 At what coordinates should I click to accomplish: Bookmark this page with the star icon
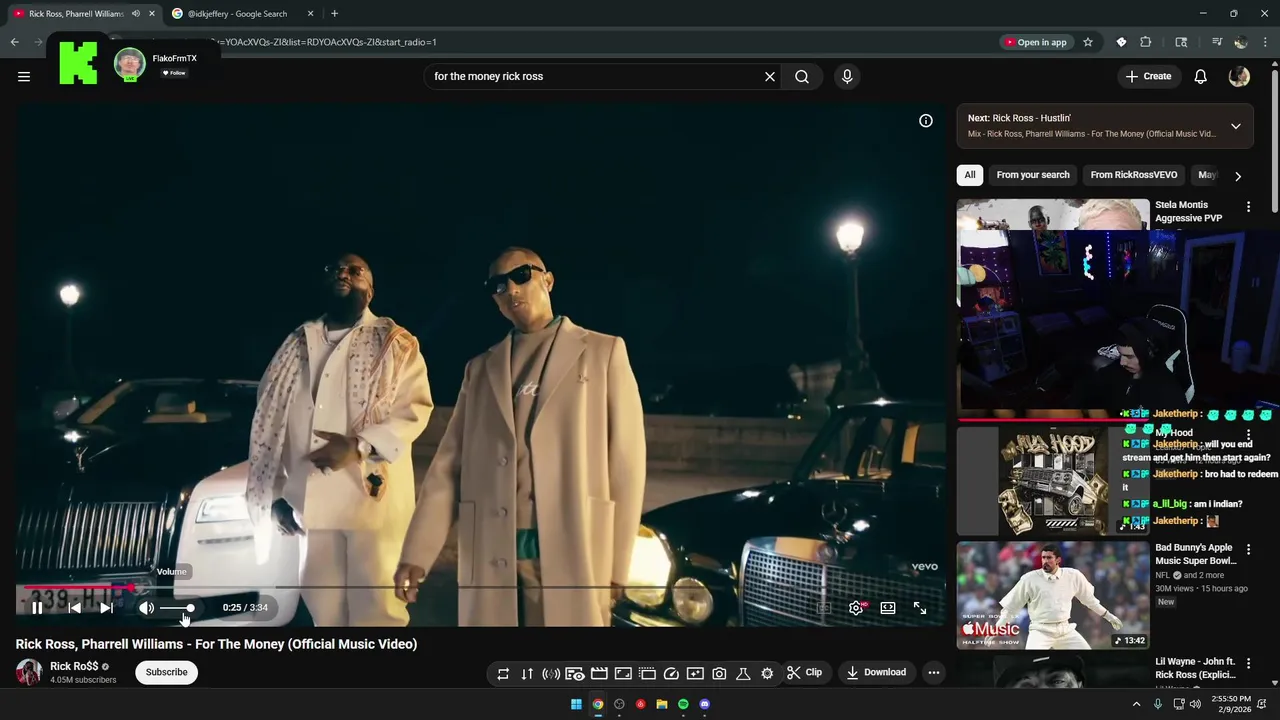[x=1088, y=42]
